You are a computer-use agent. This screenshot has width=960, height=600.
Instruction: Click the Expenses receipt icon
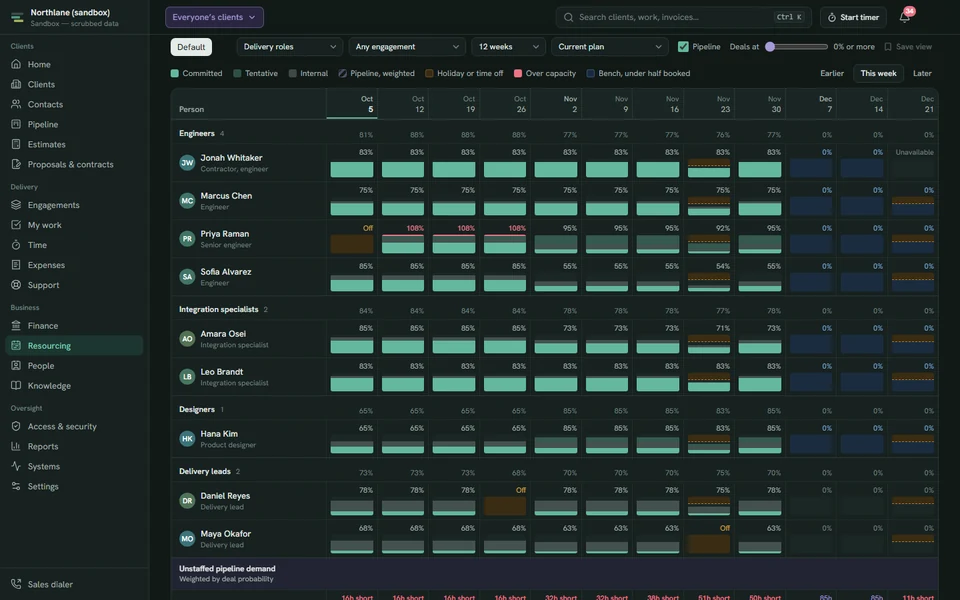click(16, 265)
